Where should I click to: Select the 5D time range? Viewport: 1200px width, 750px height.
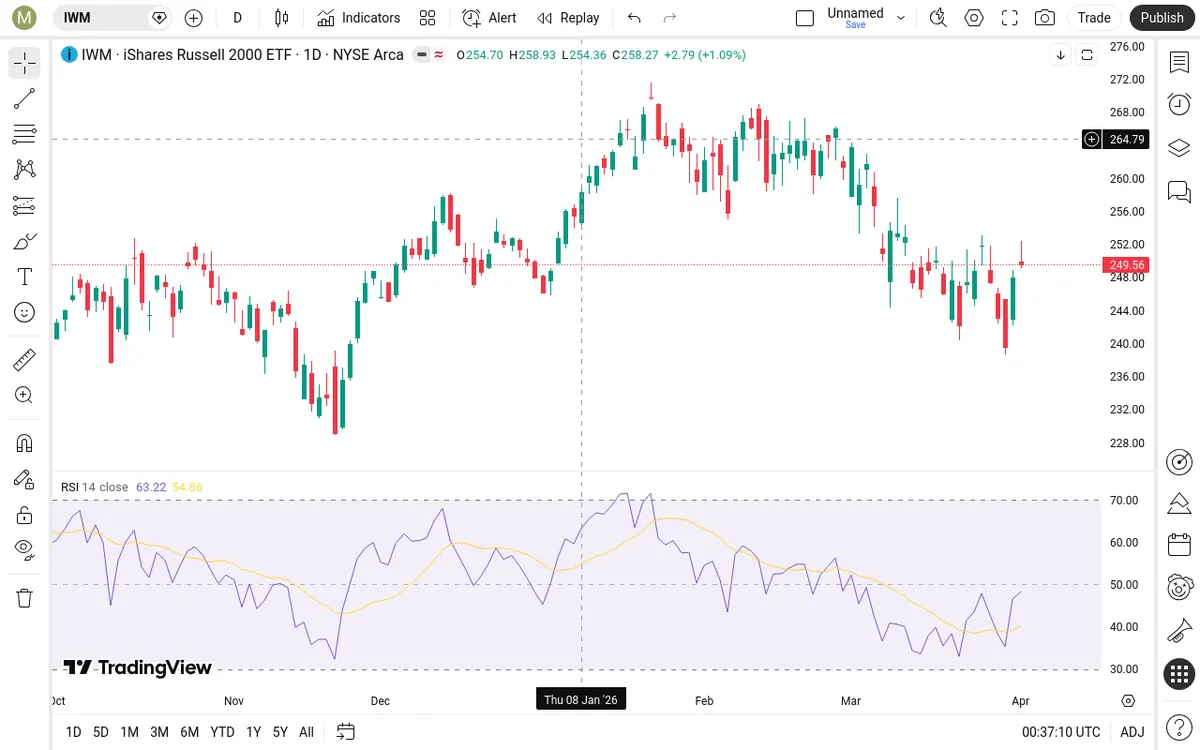point(101,732)
